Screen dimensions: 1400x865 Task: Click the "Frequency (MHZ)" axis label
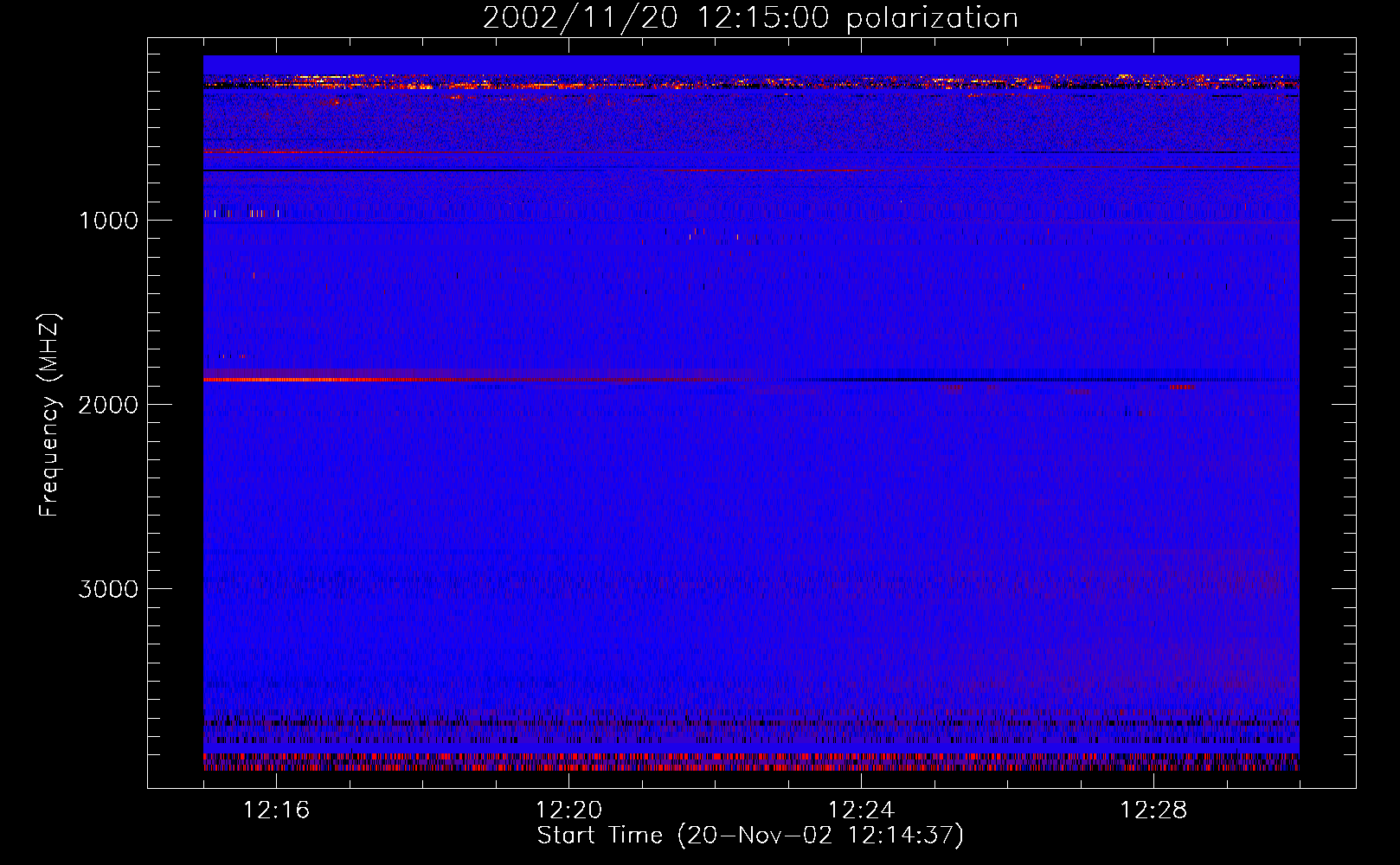(49, 415)
